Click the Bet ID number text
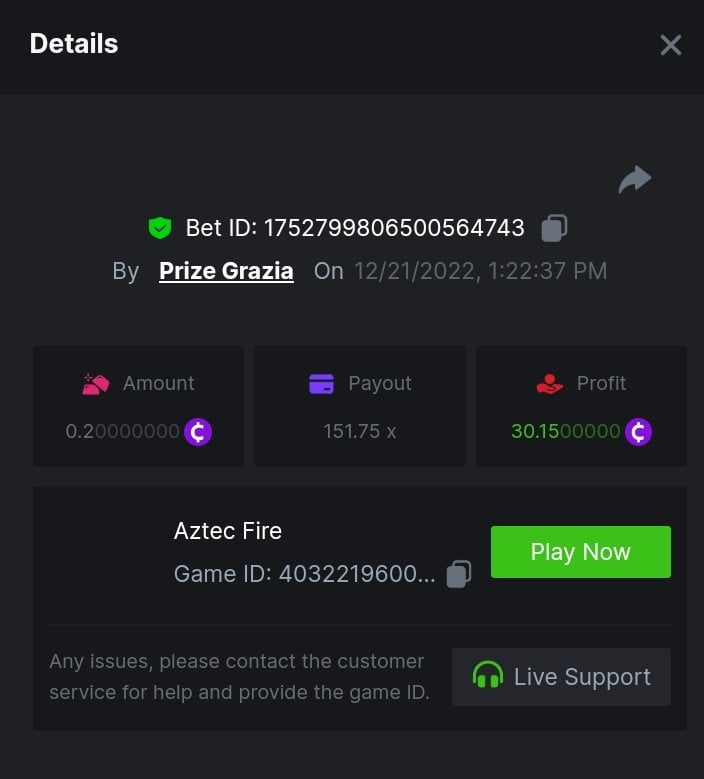 tap(394, 228)
